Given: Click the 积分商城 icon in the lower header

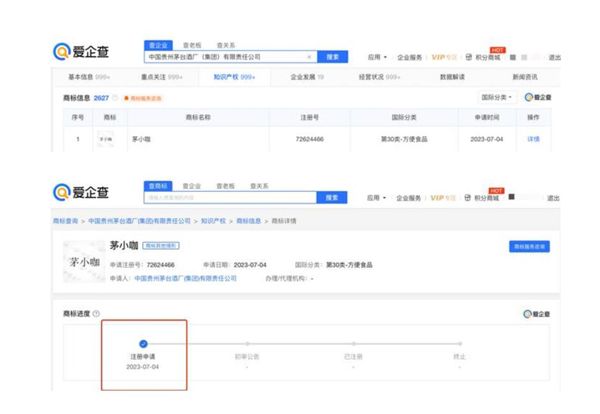Looking at the screenshot, I should pyautogui.click(x=467, y=198).
